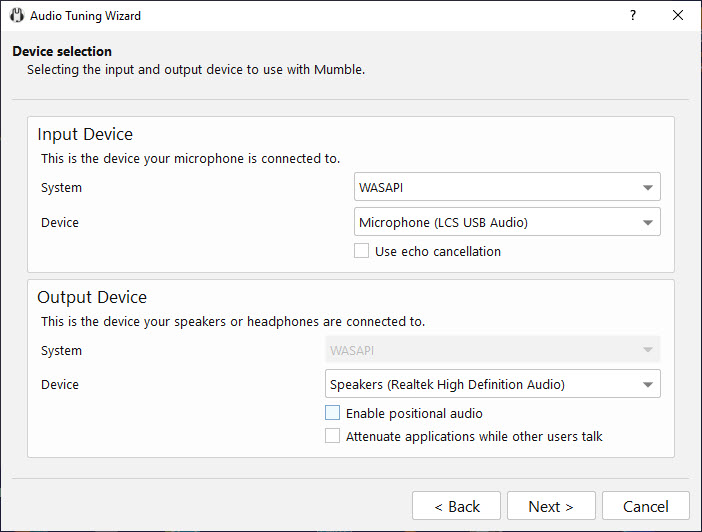The width and height of the screenshot is (702, 532).
Task: Click 'This is the device your microphone' text
Action: click(x=143, y=159)
